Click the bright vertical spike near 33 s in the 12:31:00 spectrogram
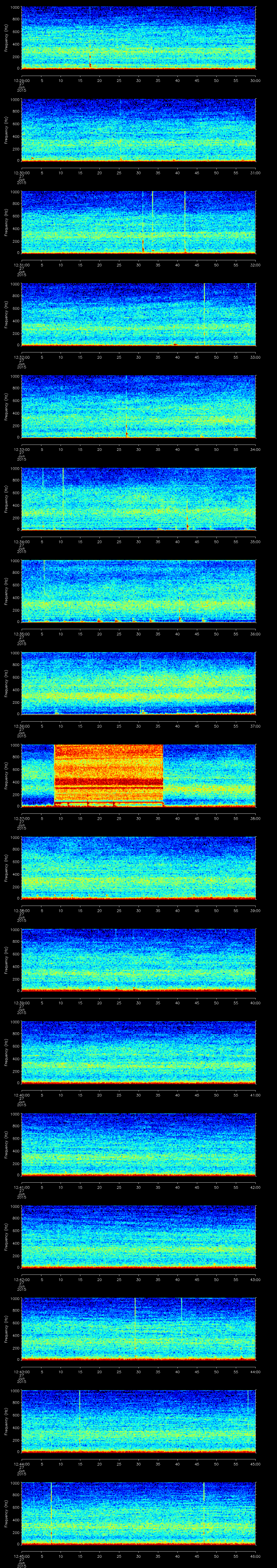The image size is (277, 1568). (x=152, y=222)
